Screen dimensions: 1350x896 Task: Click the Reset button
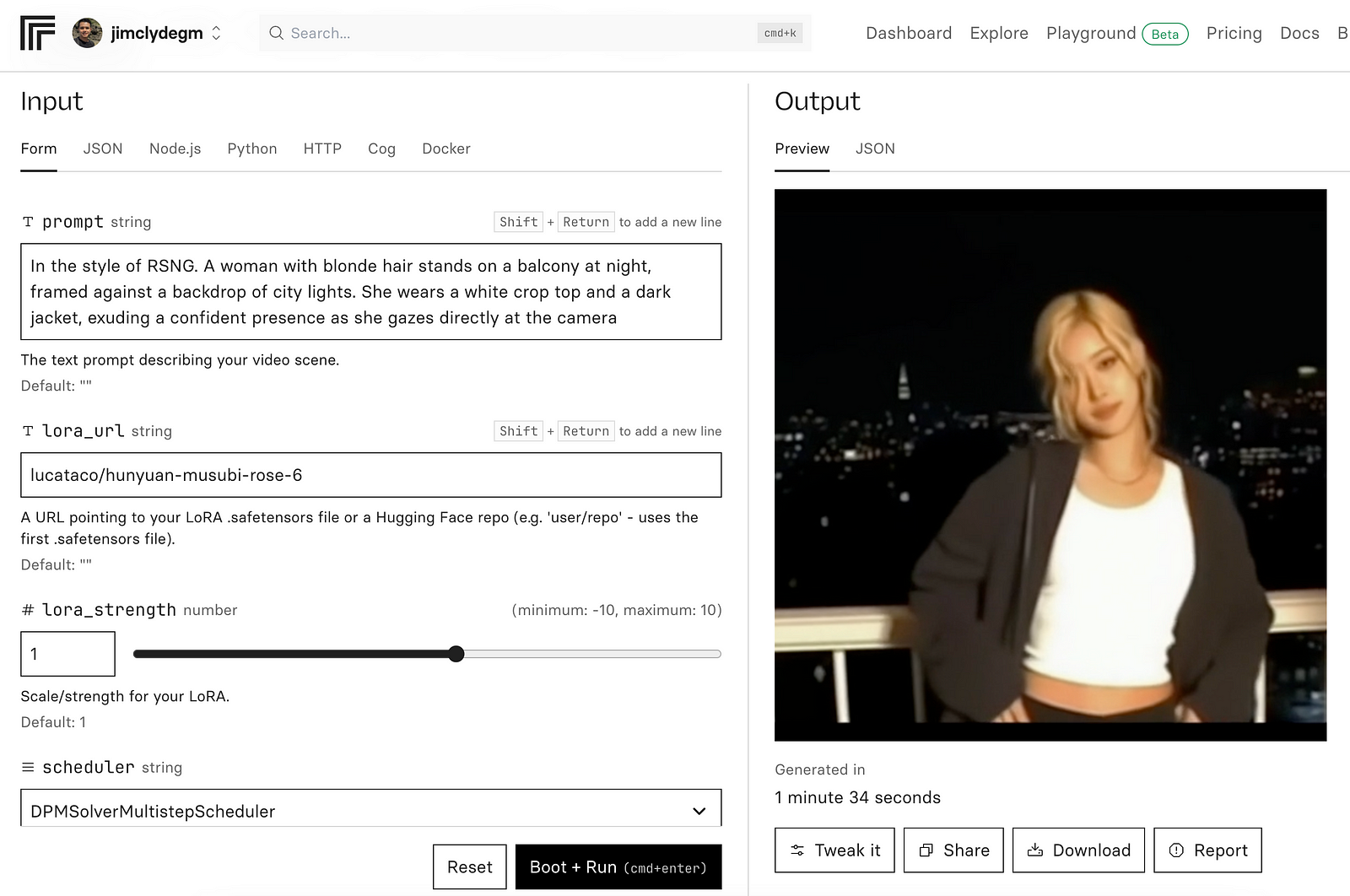[469, 866]
